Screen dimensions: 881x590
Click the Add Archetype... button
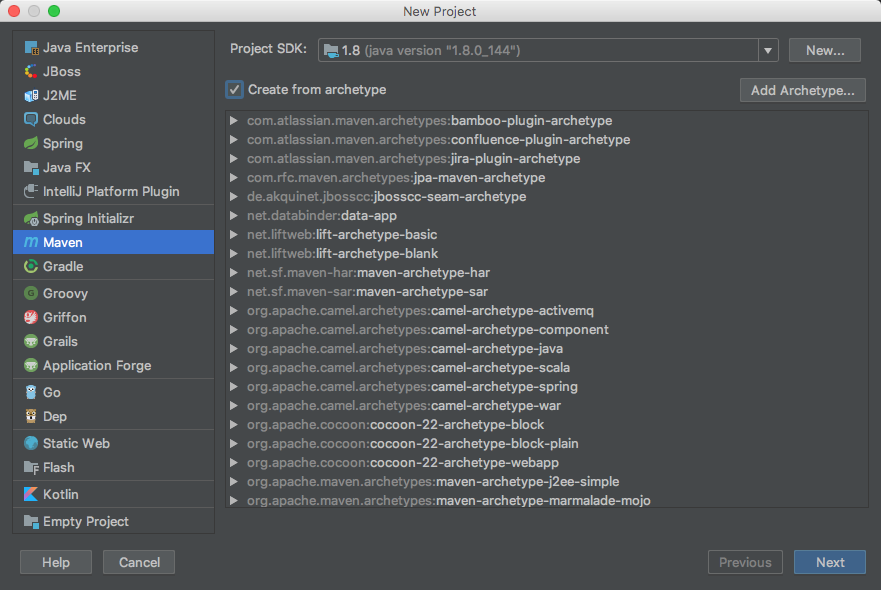(x=802, y=90)
